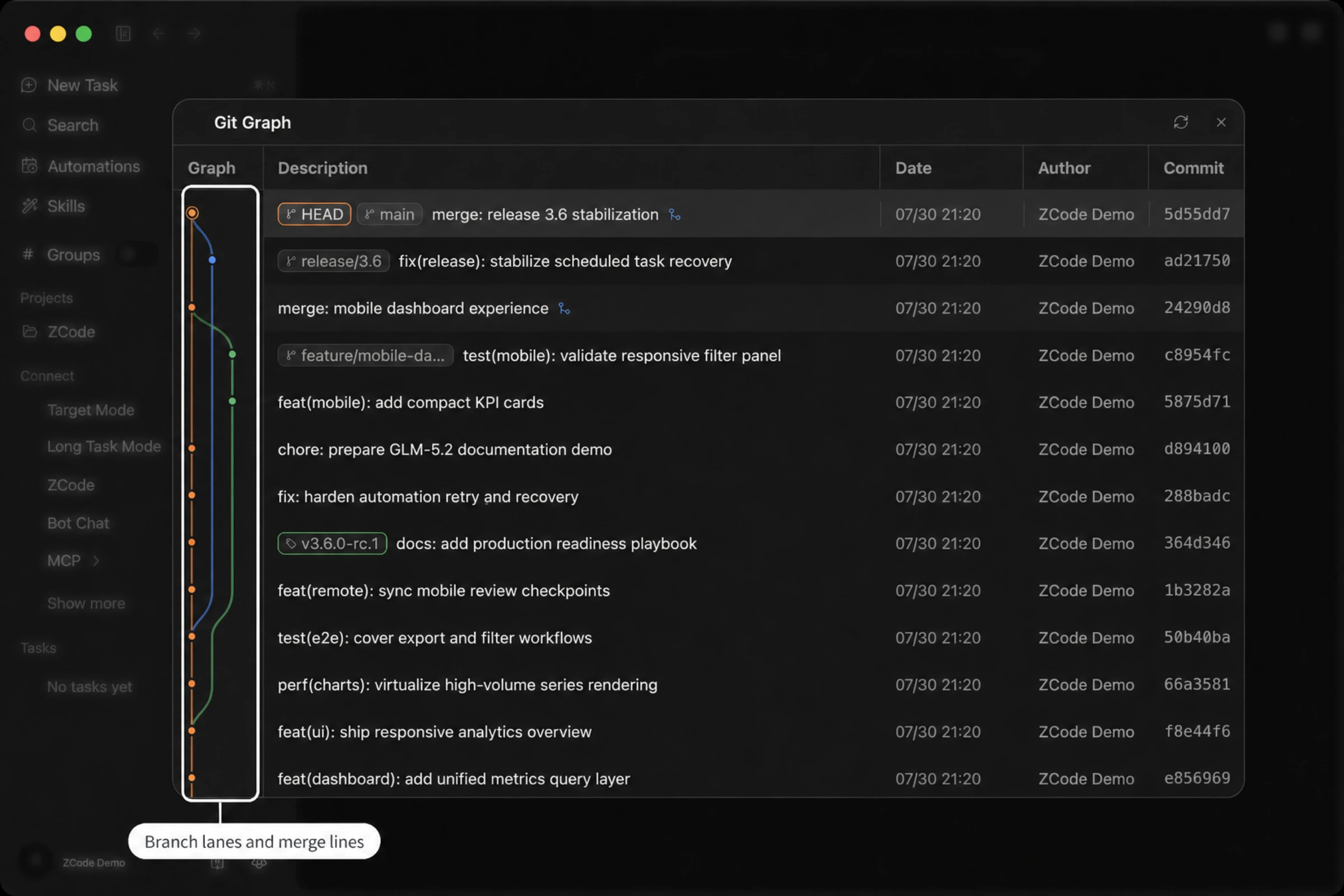Click commit hash e856969
The width and height of the screenshot is (1344, 896).
point(1197,778)
